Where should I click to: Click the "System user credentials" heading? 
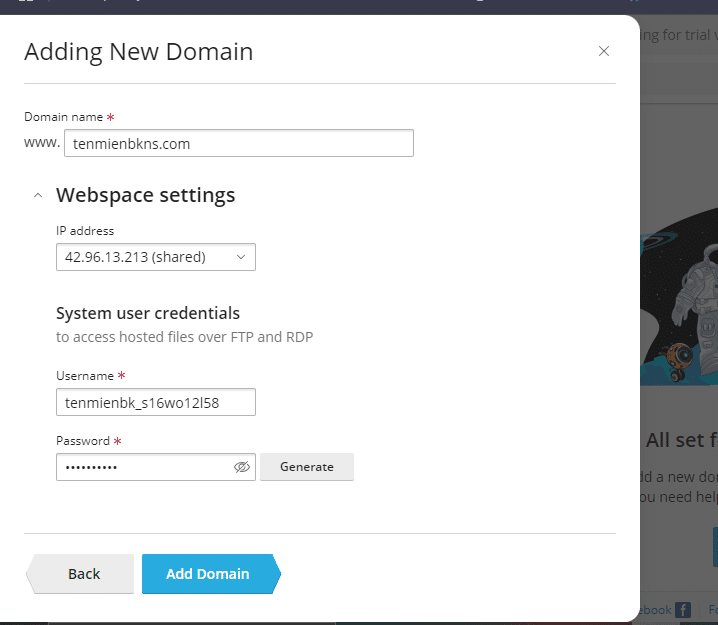[x=148, y=313]
